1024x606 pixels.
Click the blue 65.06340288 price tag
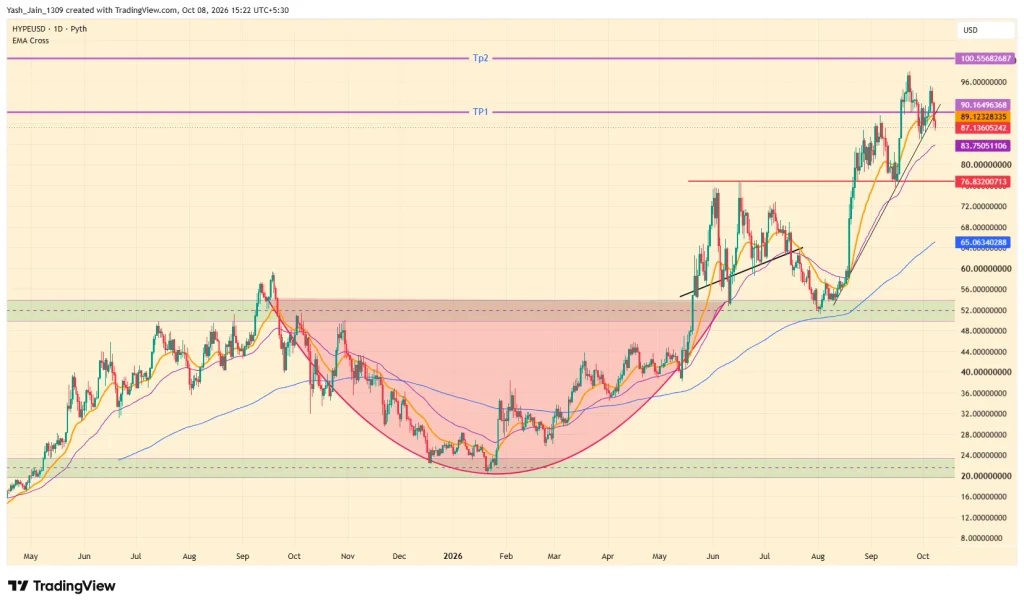pyautogui.click(x=983, y=242)
